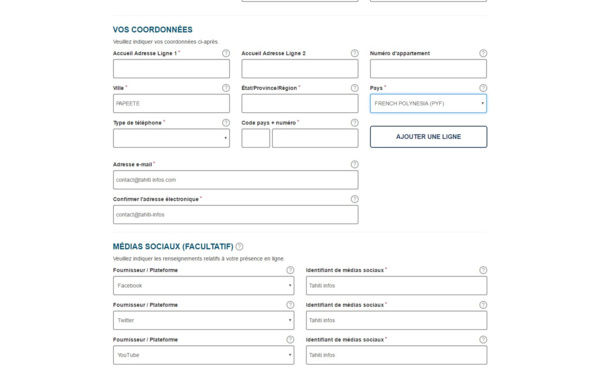Show help for État/Province/Région

354,88
